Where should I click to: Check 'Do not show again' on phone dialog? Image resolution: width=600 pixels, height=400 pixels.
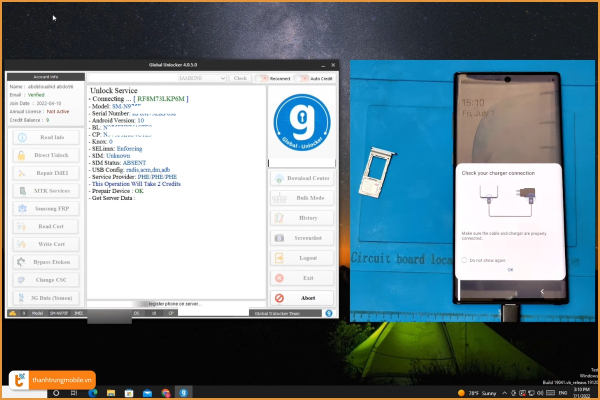tap(463, 259)
